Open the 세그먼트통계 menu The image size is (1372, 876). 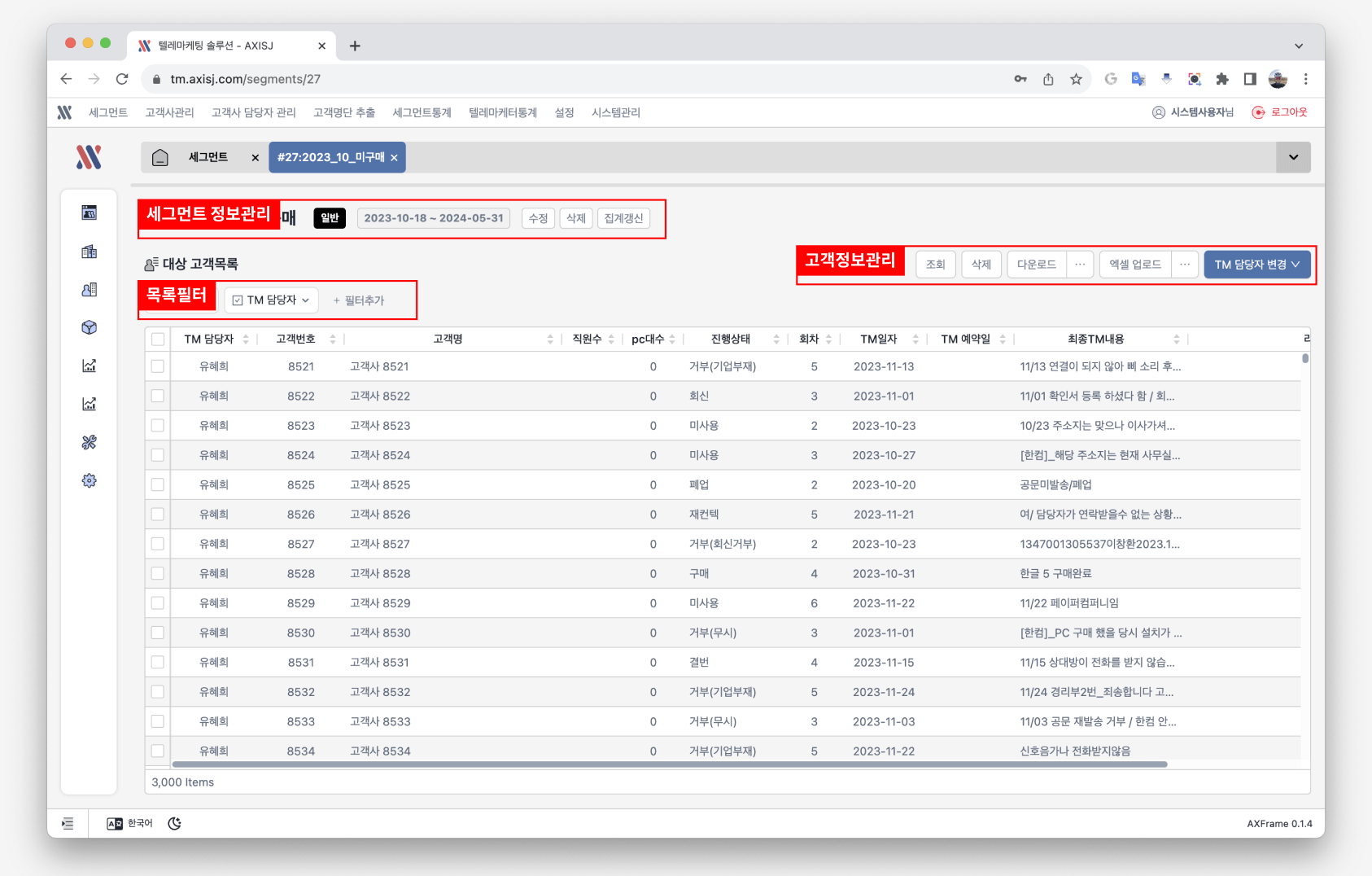click(422, 112)
